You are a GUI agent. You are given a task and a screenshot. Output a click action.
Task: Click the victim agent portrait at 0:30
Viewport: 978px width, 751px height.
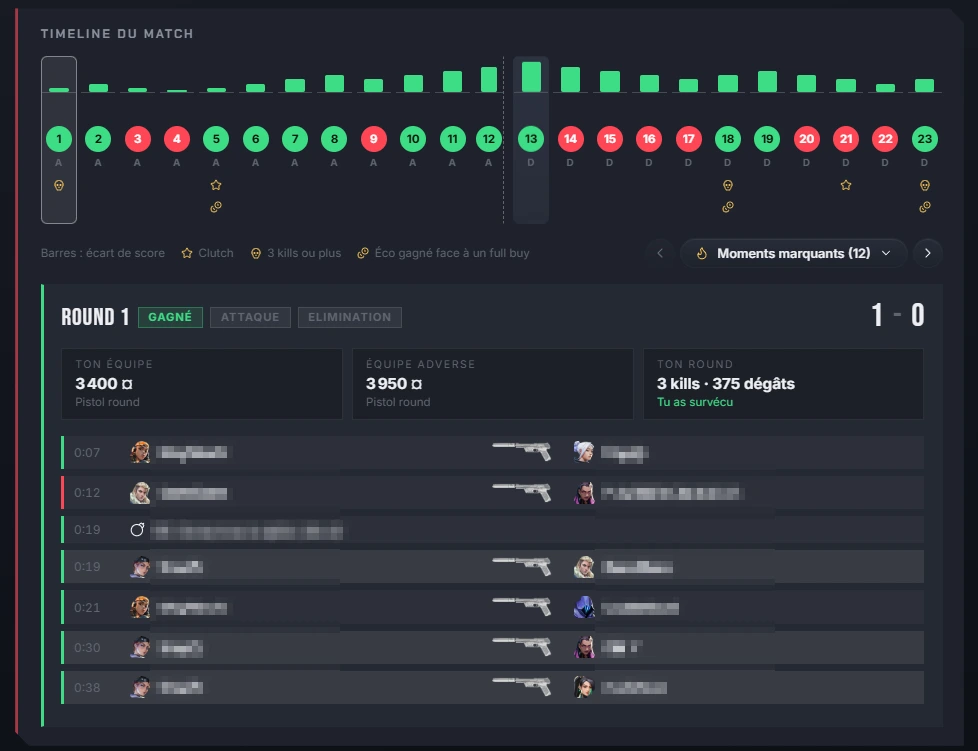584,647
